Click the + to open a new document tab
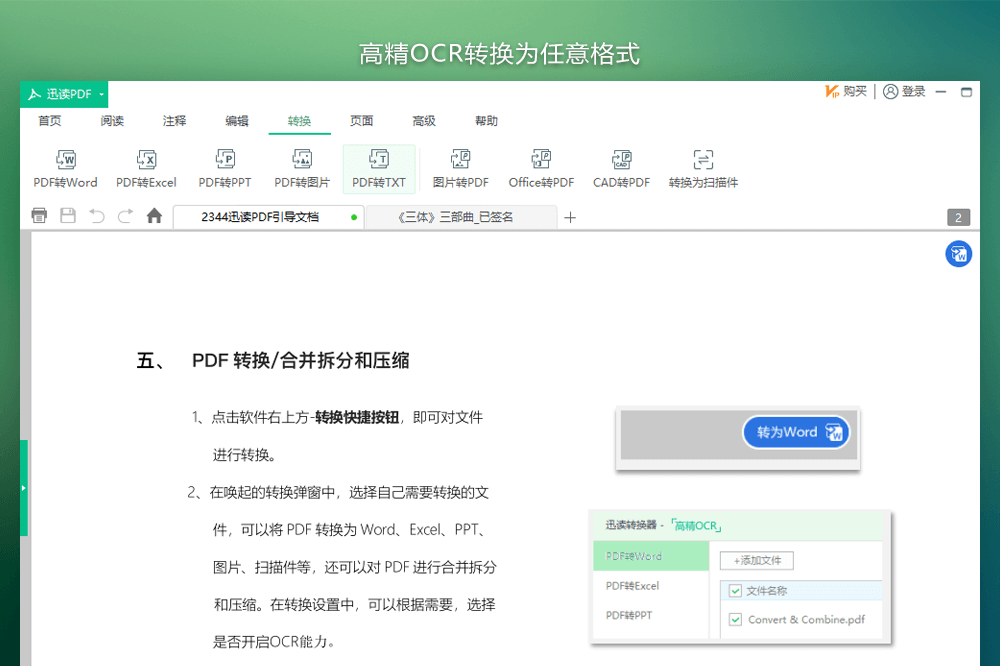The height and width of the screenshot is (666, 1000). pyautogui.click(x=570, y=216)
